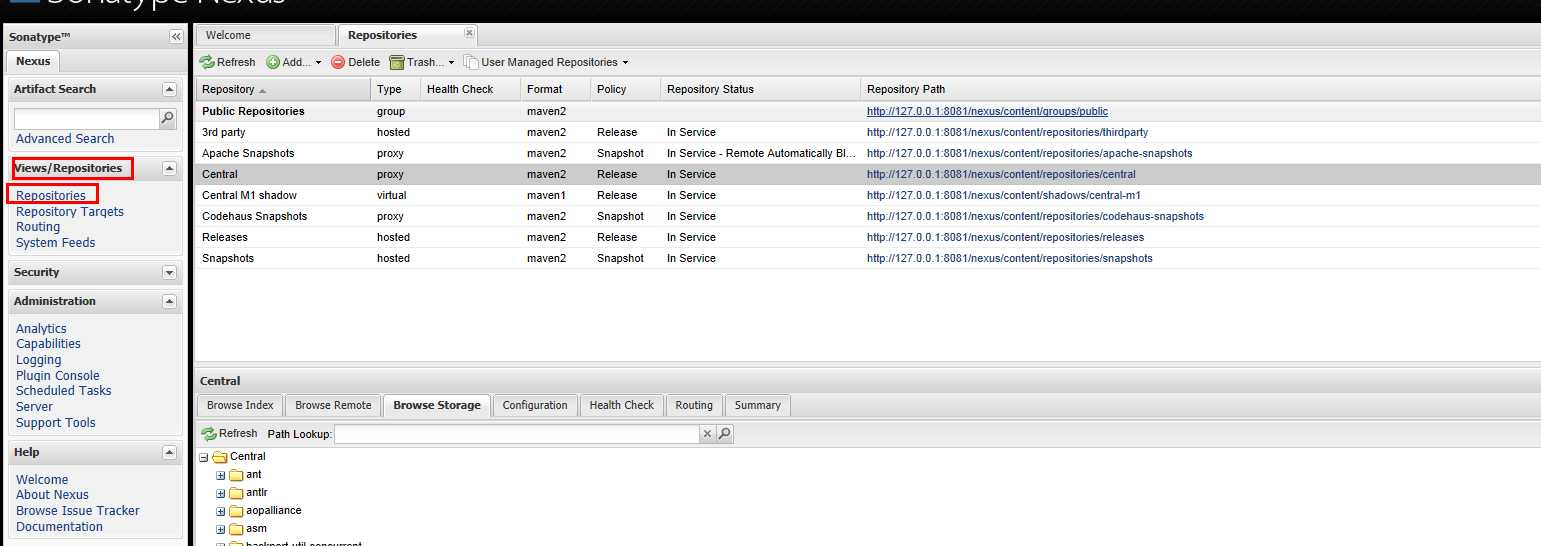
Task: Open About Nexus
Action: [x=52, y=495]
